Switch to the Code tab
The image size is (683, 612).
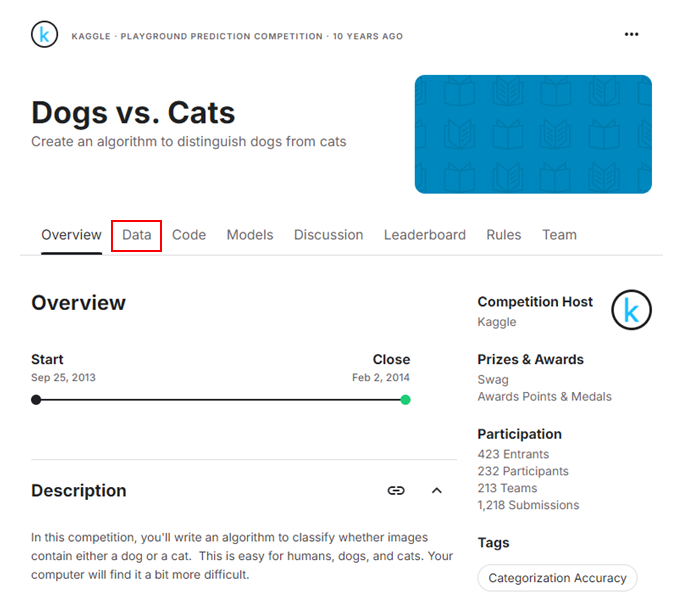(x=189, y=235)
